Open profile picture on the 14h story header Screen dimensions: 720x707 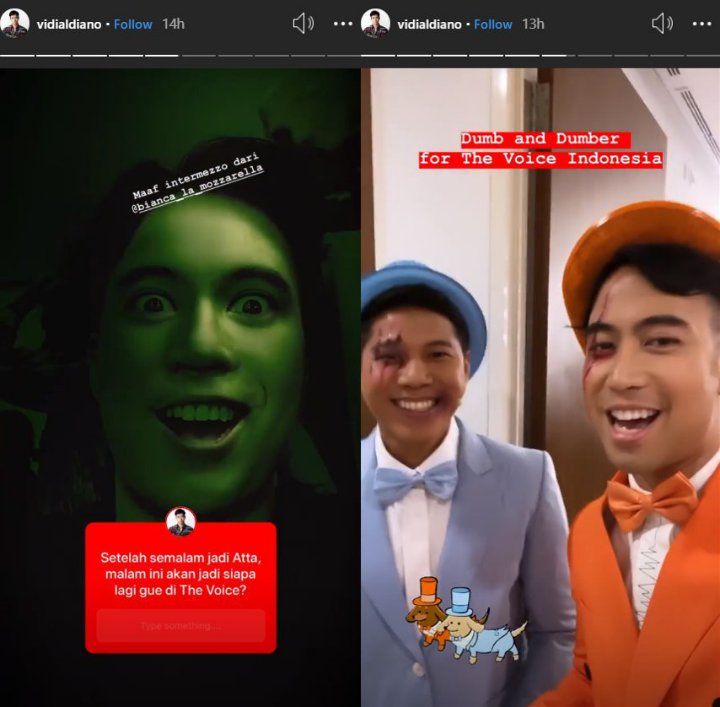(x=15, y=23)
